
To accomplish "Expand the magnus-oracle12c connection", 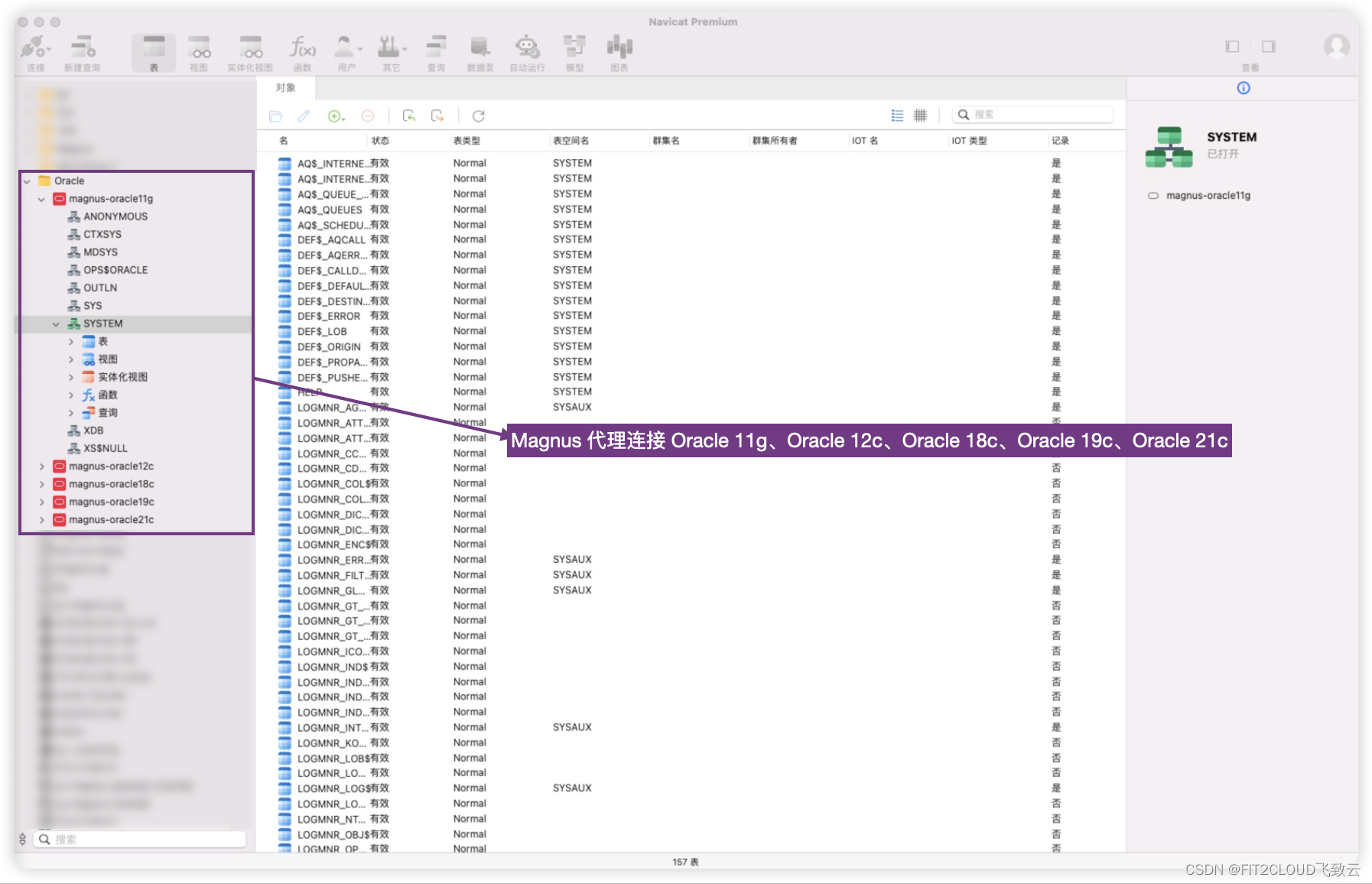I will click(x=42, y=466).
